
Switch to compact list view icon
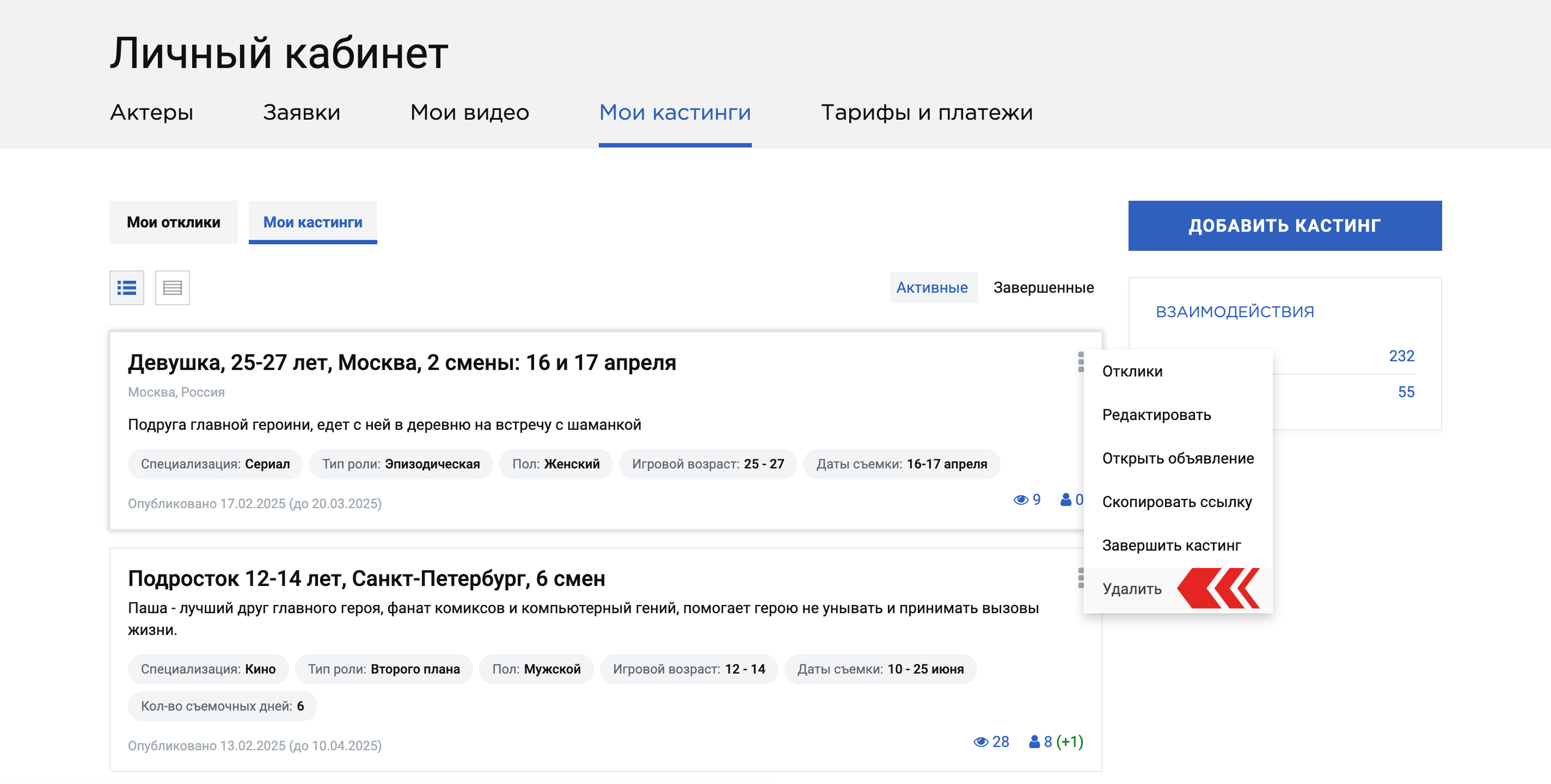click(x=172, y=288)
